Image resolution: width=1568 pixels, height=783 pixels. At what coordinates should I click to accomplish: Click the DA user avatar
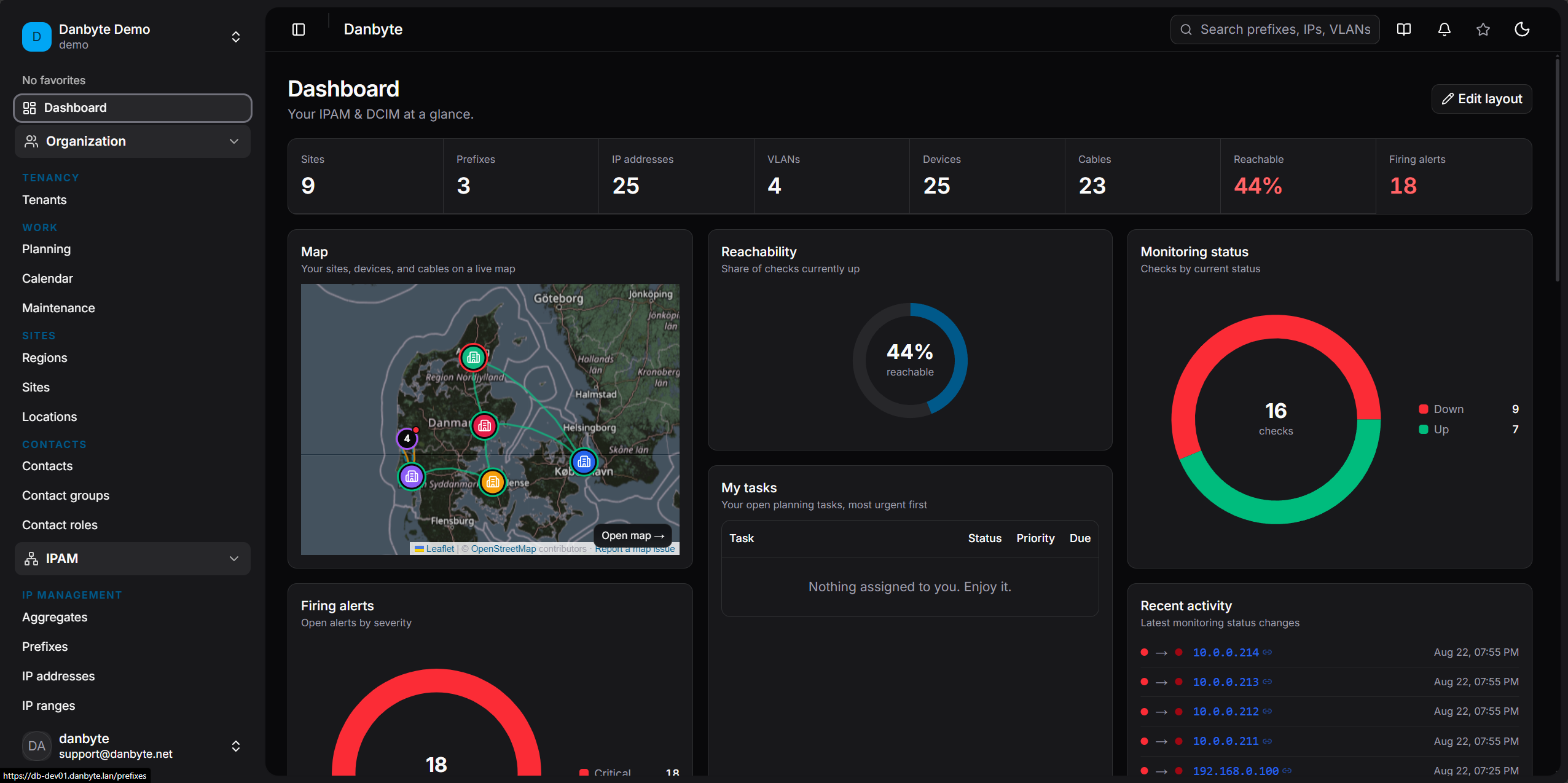tap(37, 746)
